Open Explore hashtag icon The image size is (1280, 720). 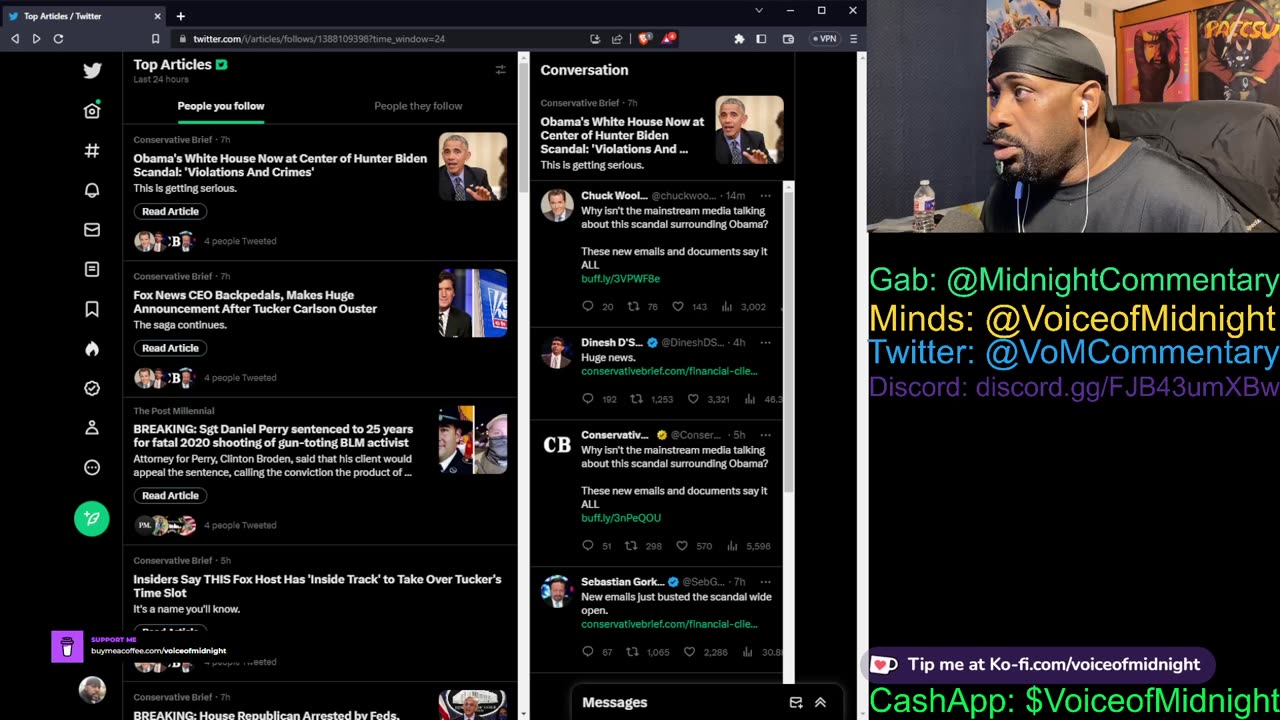pyautogui.click(x=92, y=150)
